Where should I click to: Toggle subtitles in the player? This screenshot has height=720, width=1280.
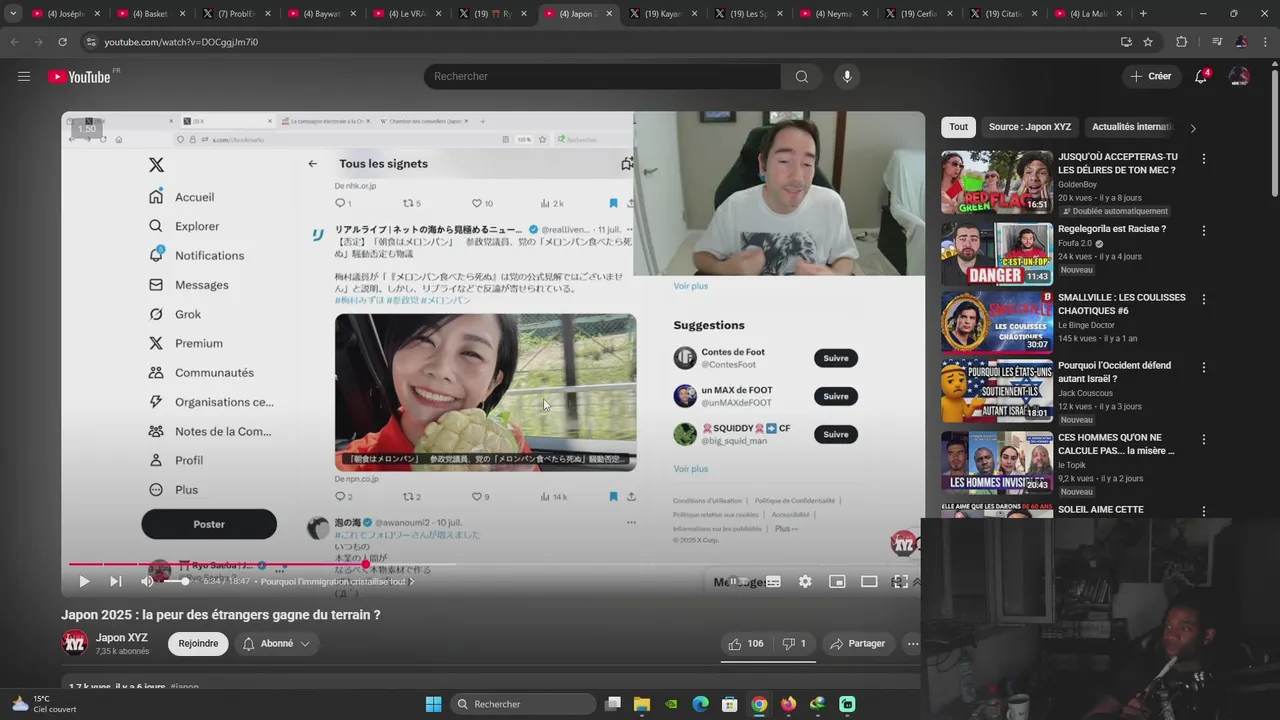773,581
